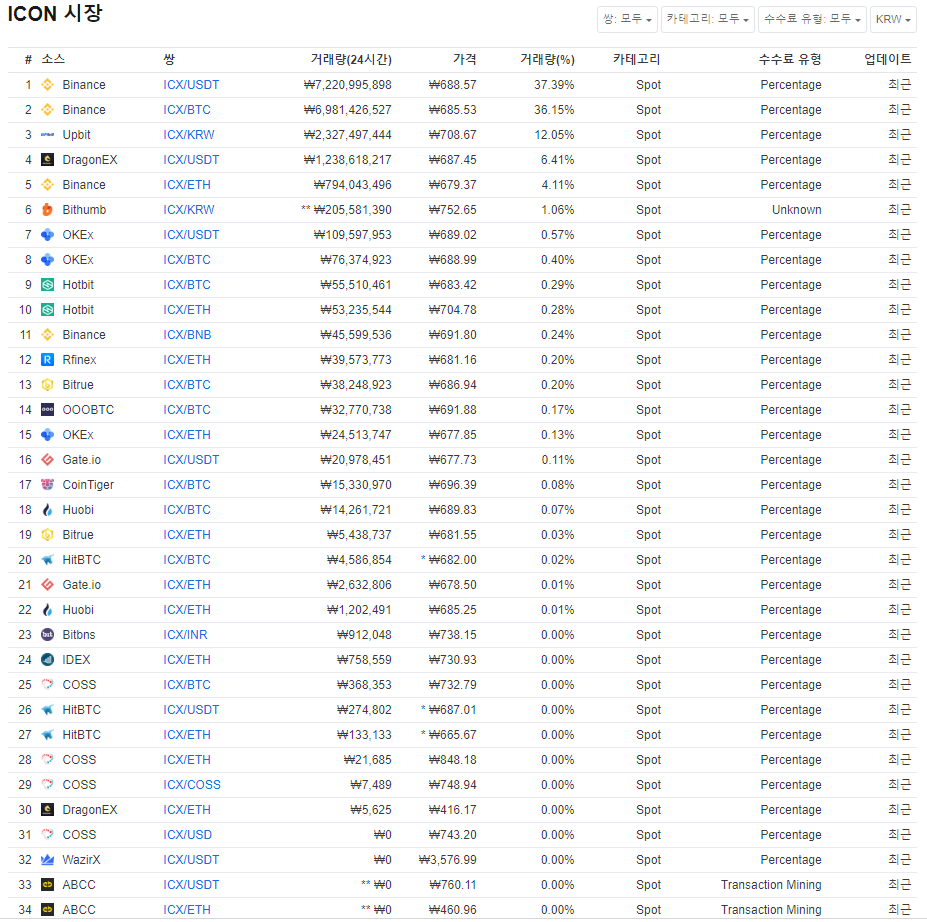
Task: Sort by the # rank column header
Action: point(28,60)
